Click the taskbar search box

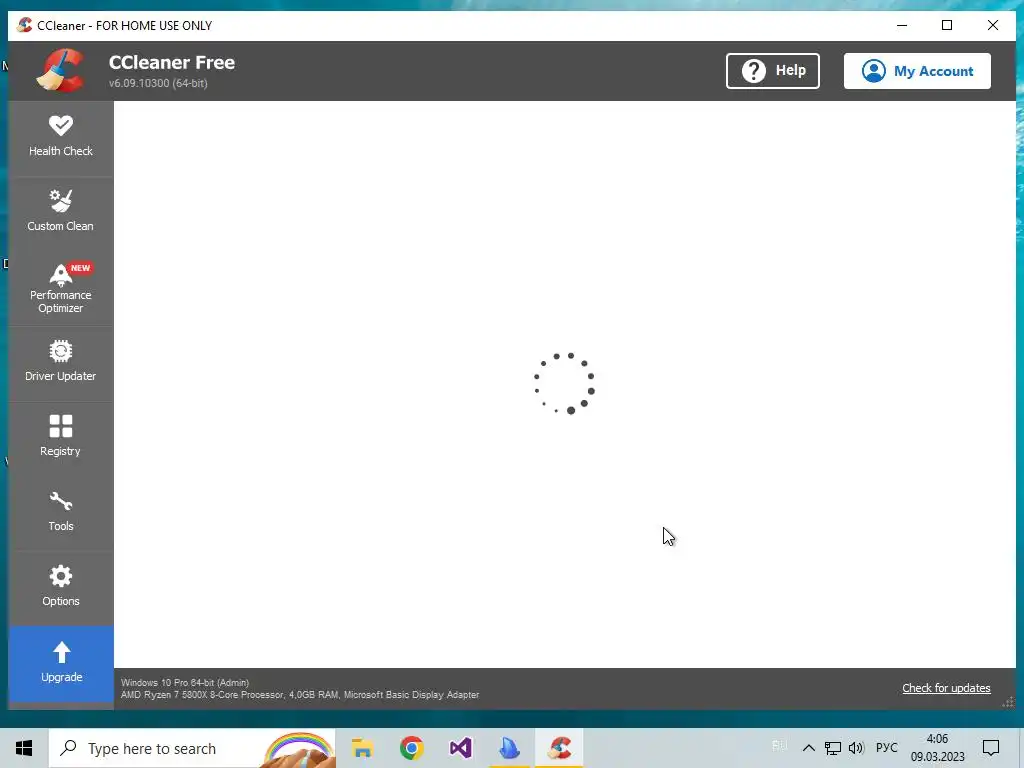click(x=192, y=748)
